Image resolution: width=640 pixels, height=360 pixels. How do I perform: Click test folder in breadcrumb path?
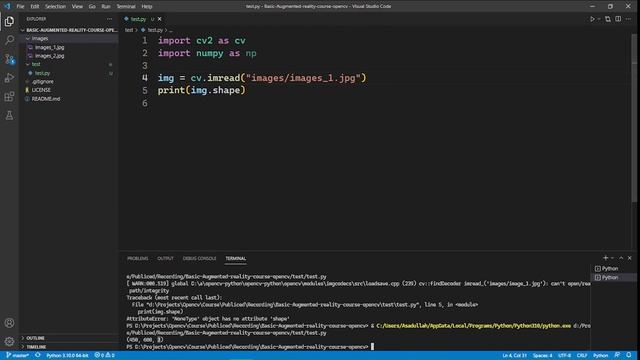pyautogui.click(x=129, y=30)
